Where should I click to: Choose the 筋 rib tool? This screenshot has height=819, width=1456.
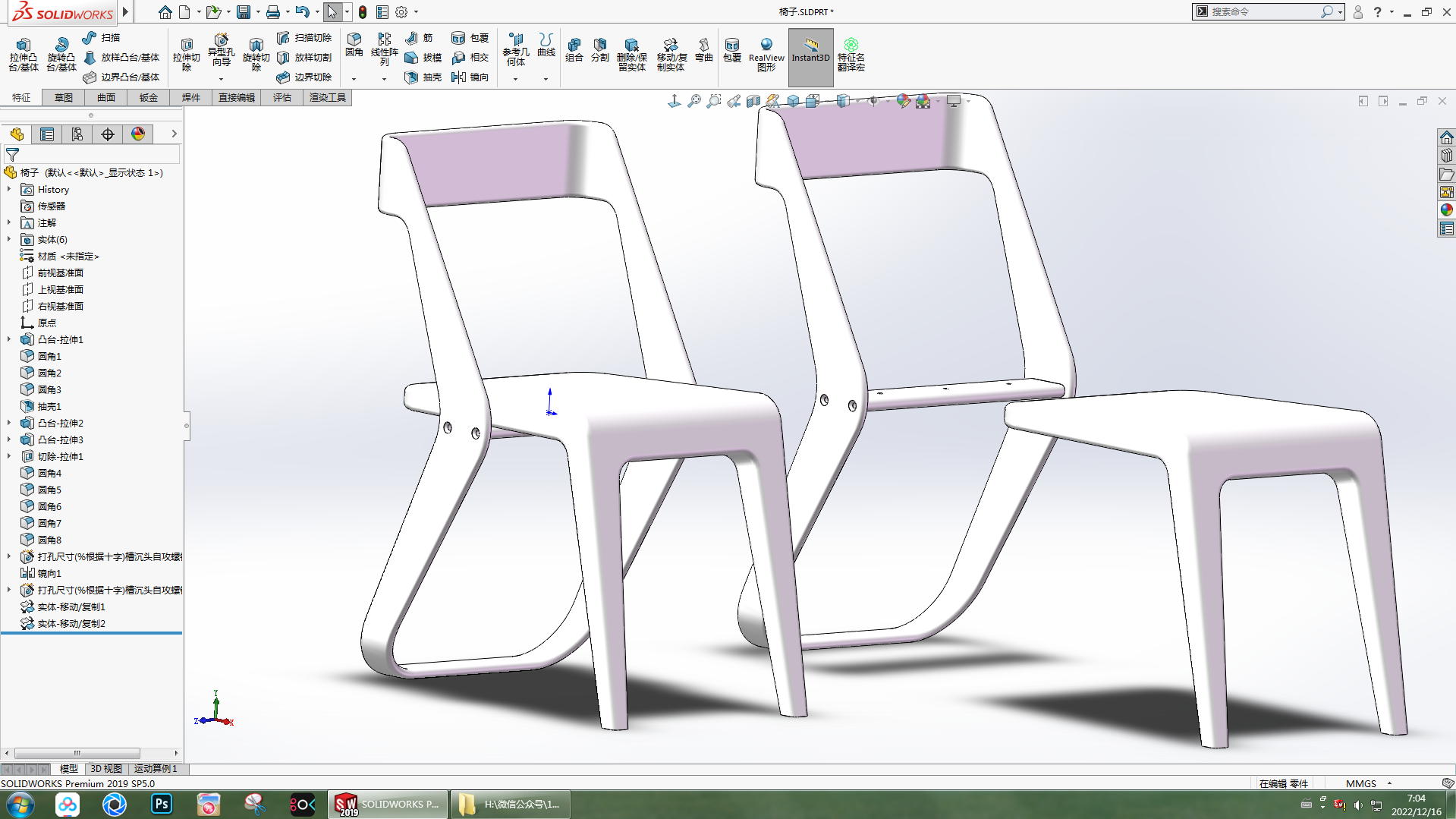click(419, 37)
